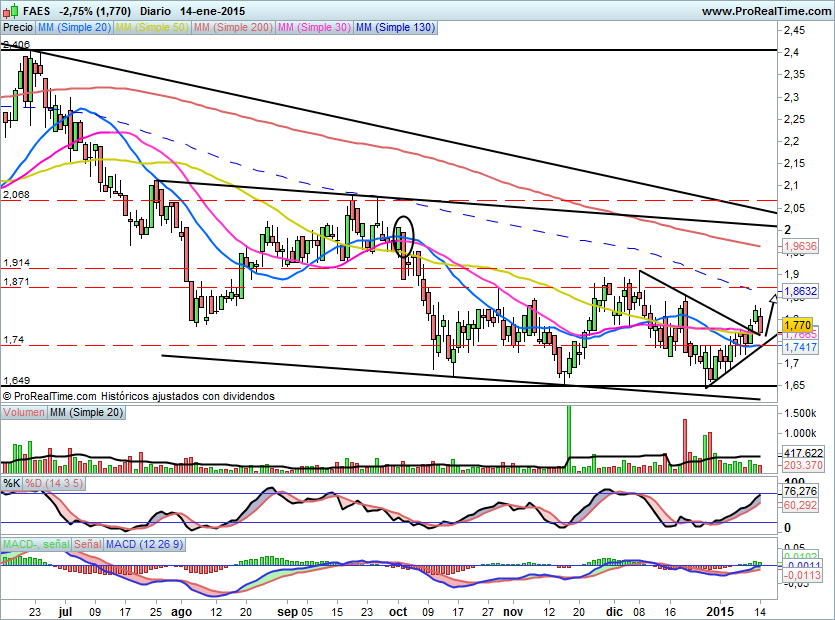Click the black ellipse annotation in October

[403, 236]
